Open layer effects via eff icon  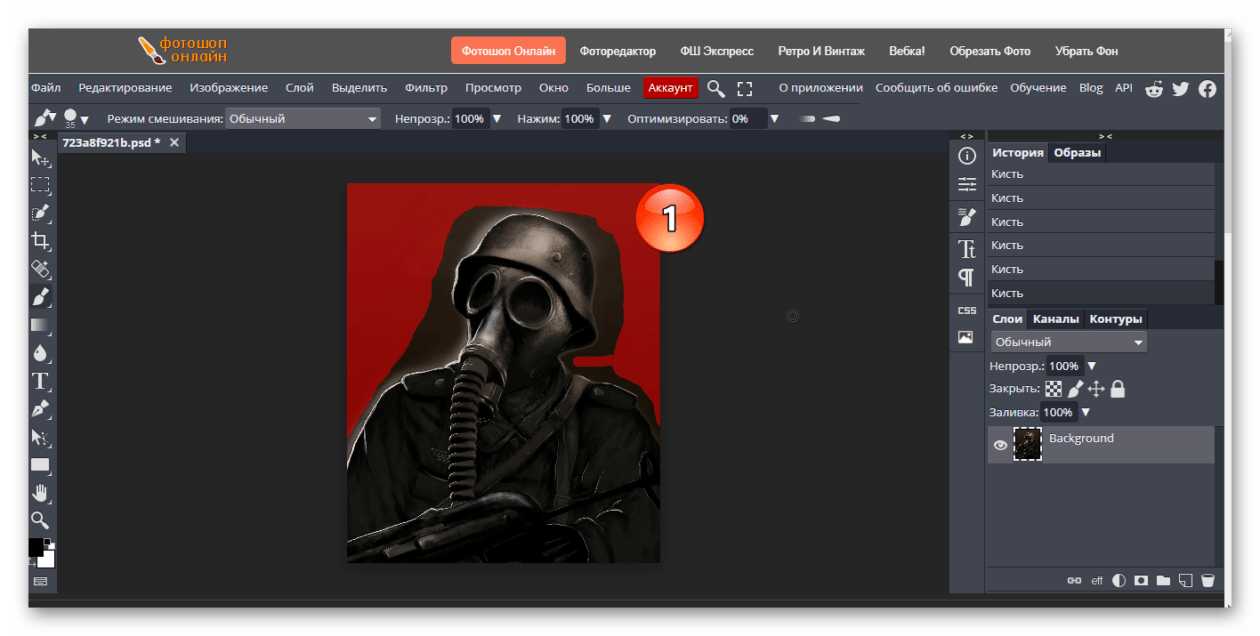click(1097, 580)
